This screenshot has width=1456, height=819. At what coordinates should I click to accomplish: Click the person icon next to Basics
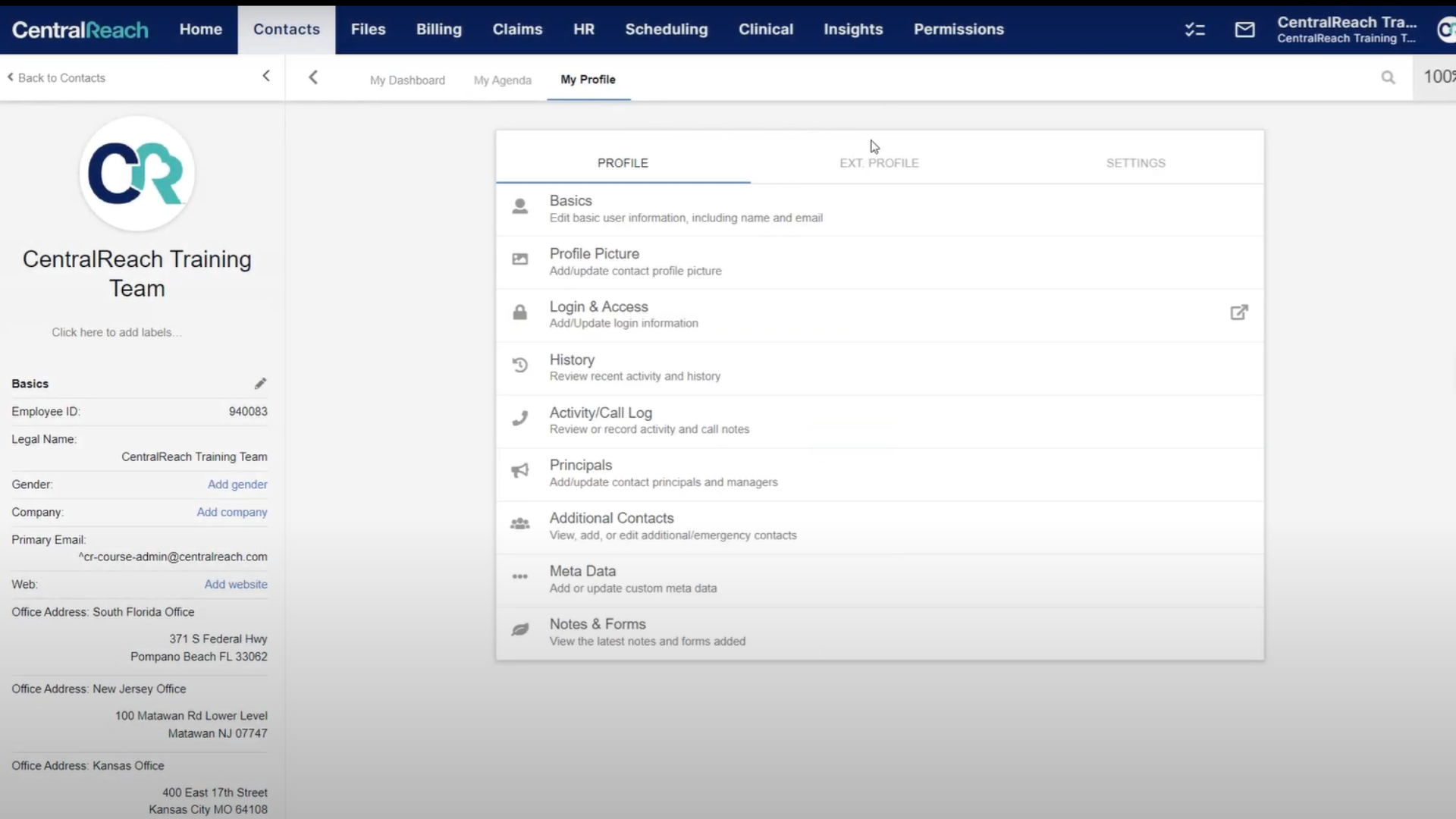(519, 206)
